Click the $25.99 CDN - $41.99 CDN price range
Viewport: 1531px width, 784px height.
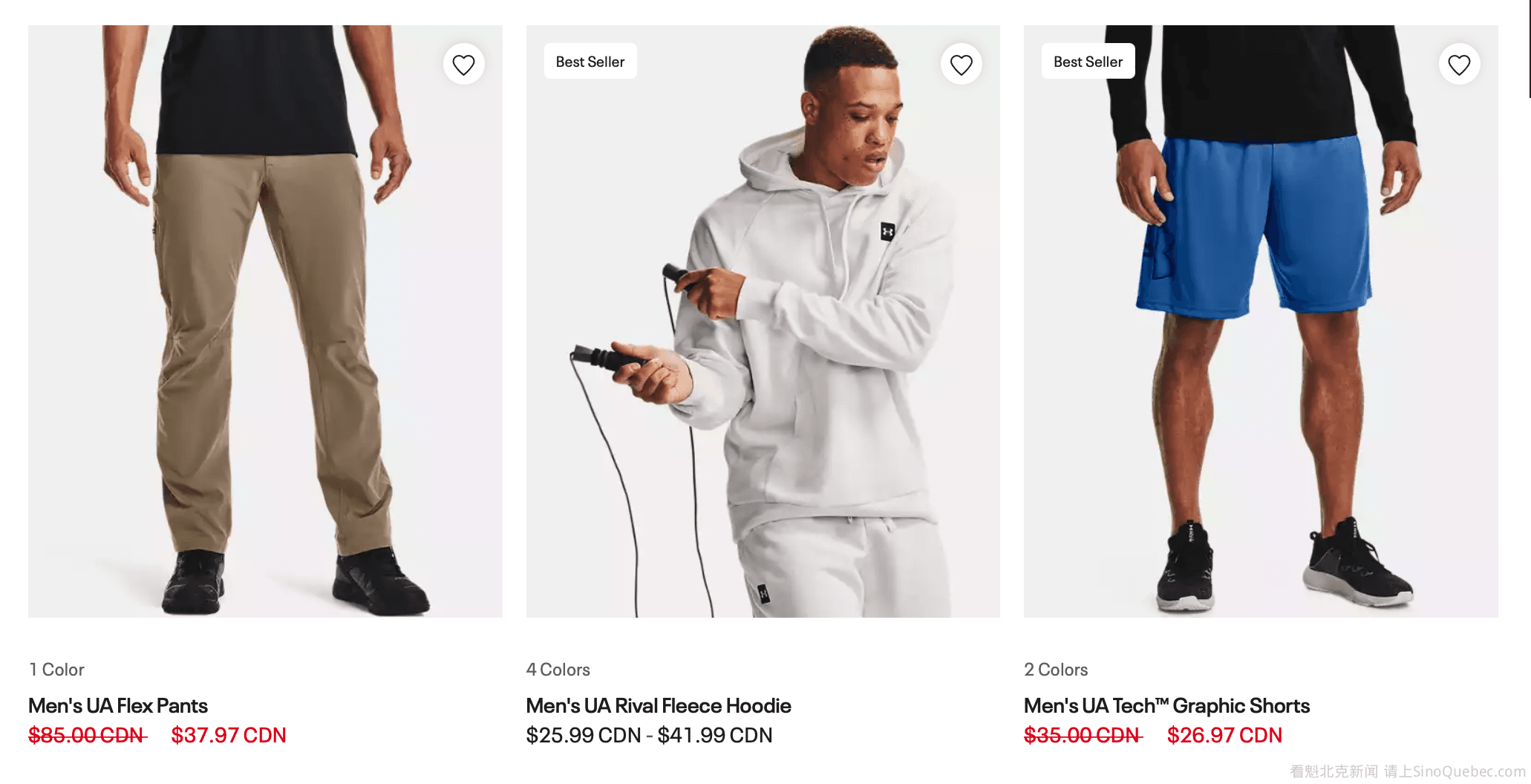[649, 735]
